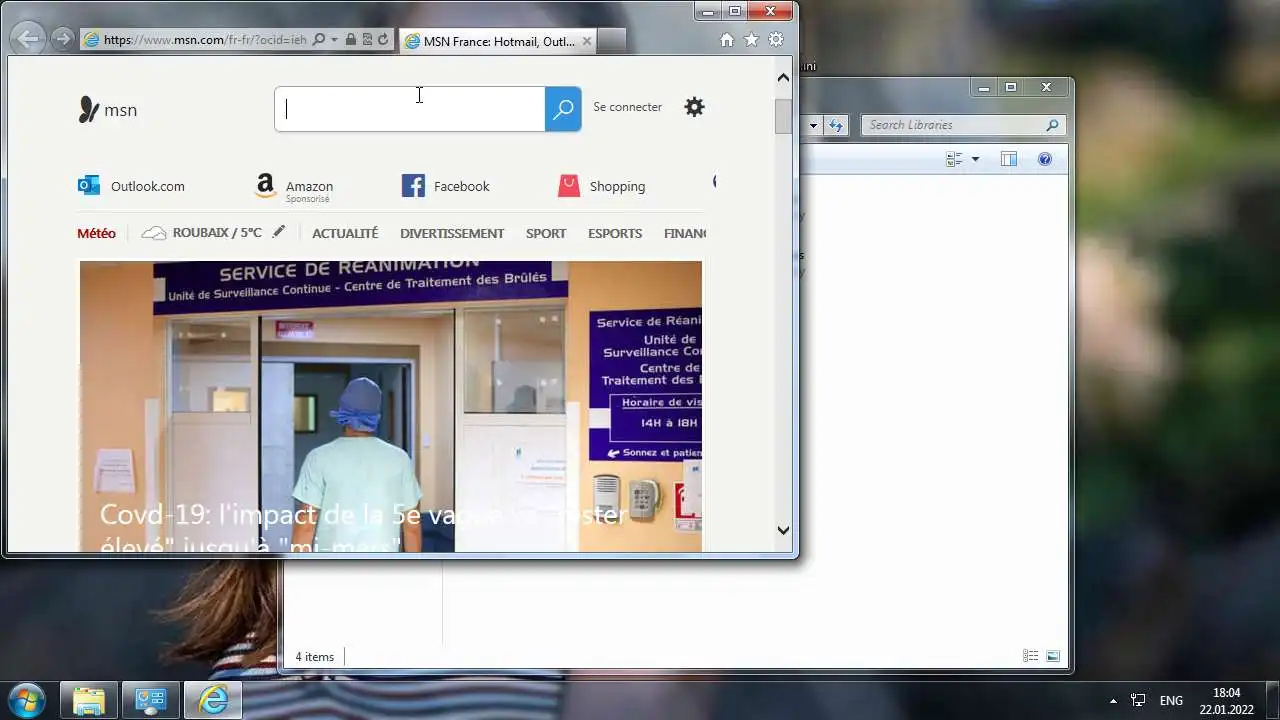Open the ESPORTS menu item

615,233
